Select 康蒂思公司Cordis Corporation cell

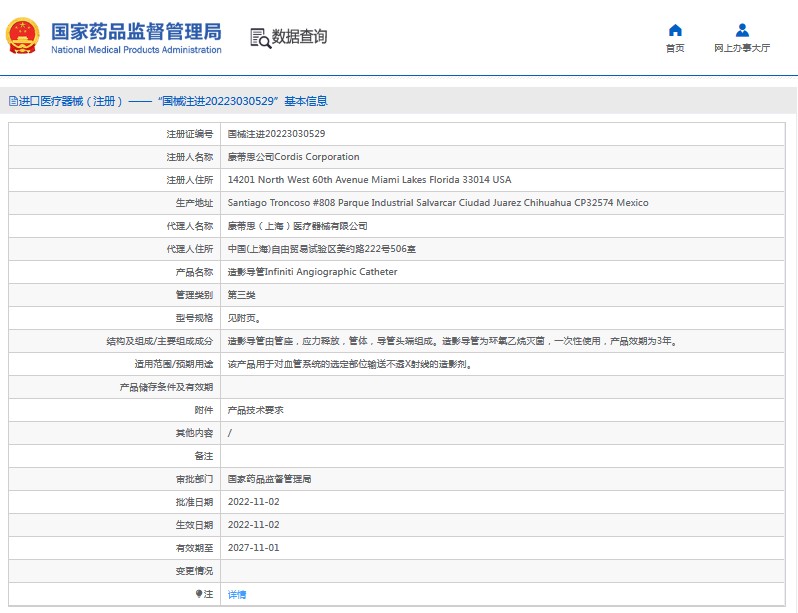click(x=294, y=157)
